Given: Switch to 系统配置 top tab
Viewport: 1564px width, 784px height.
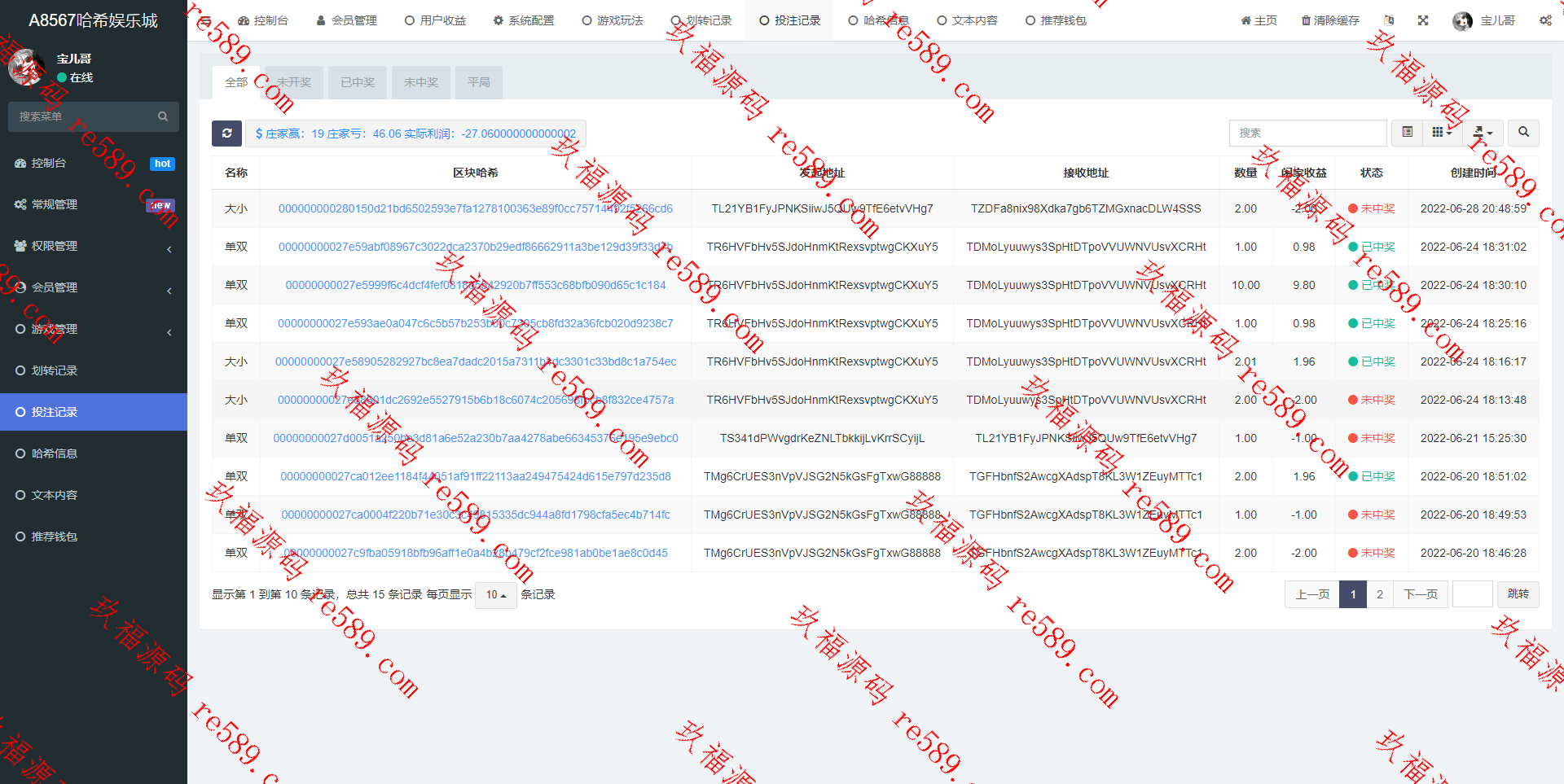Looking at the screenshot, I should point(524,20).
